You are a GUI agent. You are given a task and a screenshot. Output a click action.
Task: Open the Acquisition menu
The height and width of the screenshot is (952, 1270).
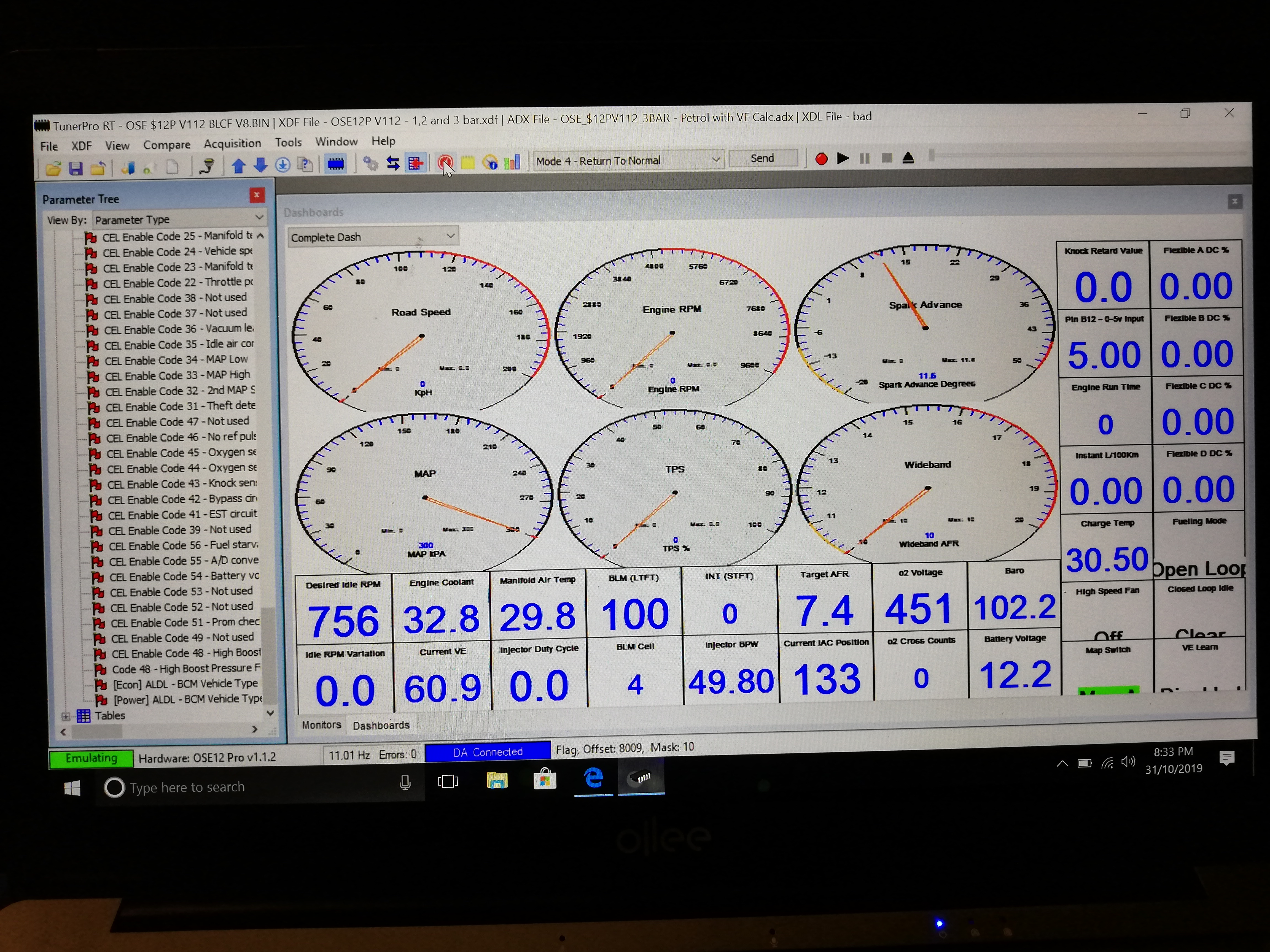point(232,144)
